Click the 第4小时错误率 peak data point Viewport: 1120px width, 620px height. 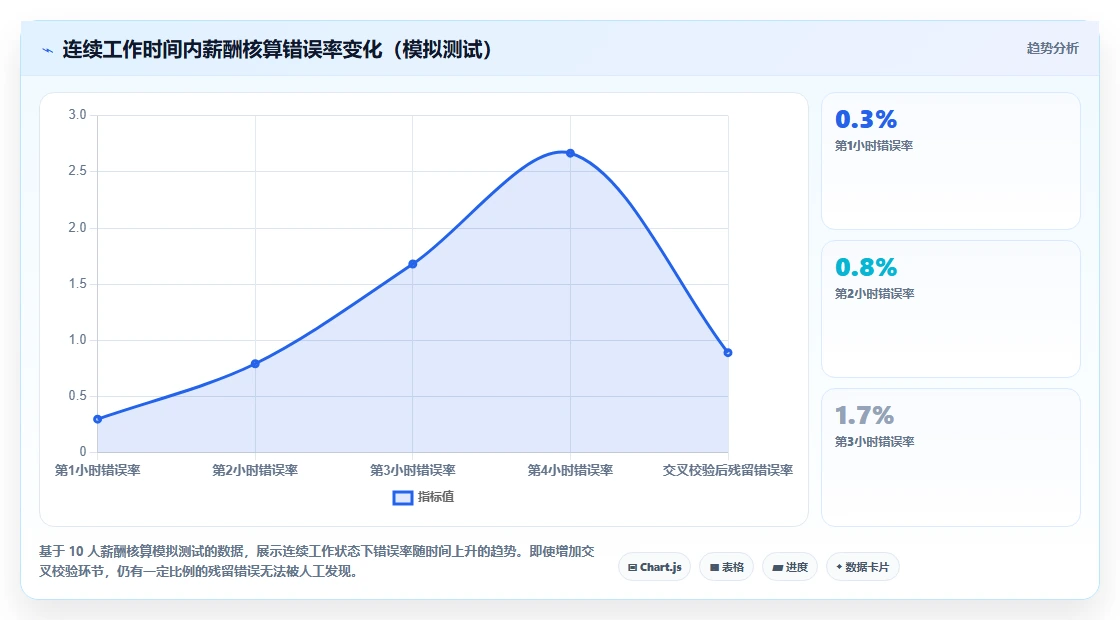point(570,153)
